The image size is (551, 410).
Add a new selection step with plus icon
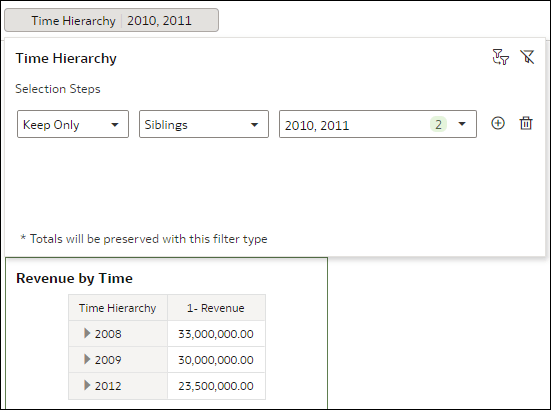[x=498, y=123]
